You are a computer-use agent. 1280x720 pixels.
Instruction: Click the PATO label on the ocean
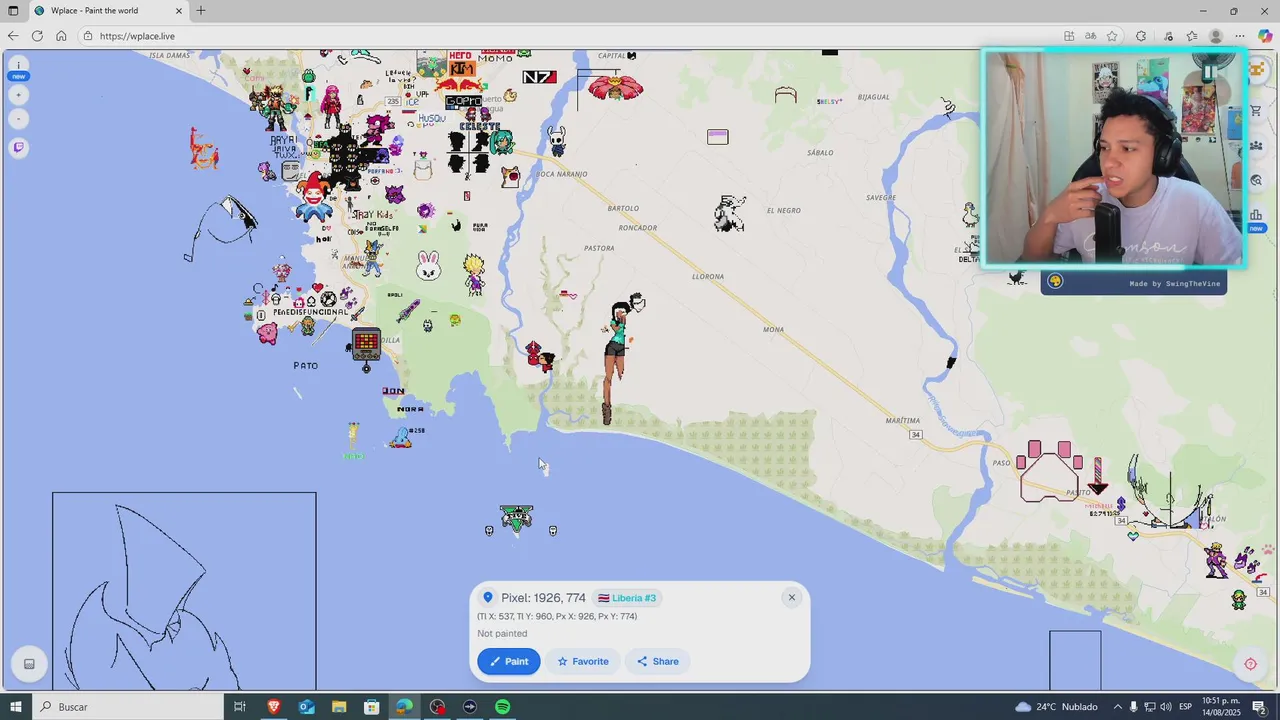coord(306,366)
